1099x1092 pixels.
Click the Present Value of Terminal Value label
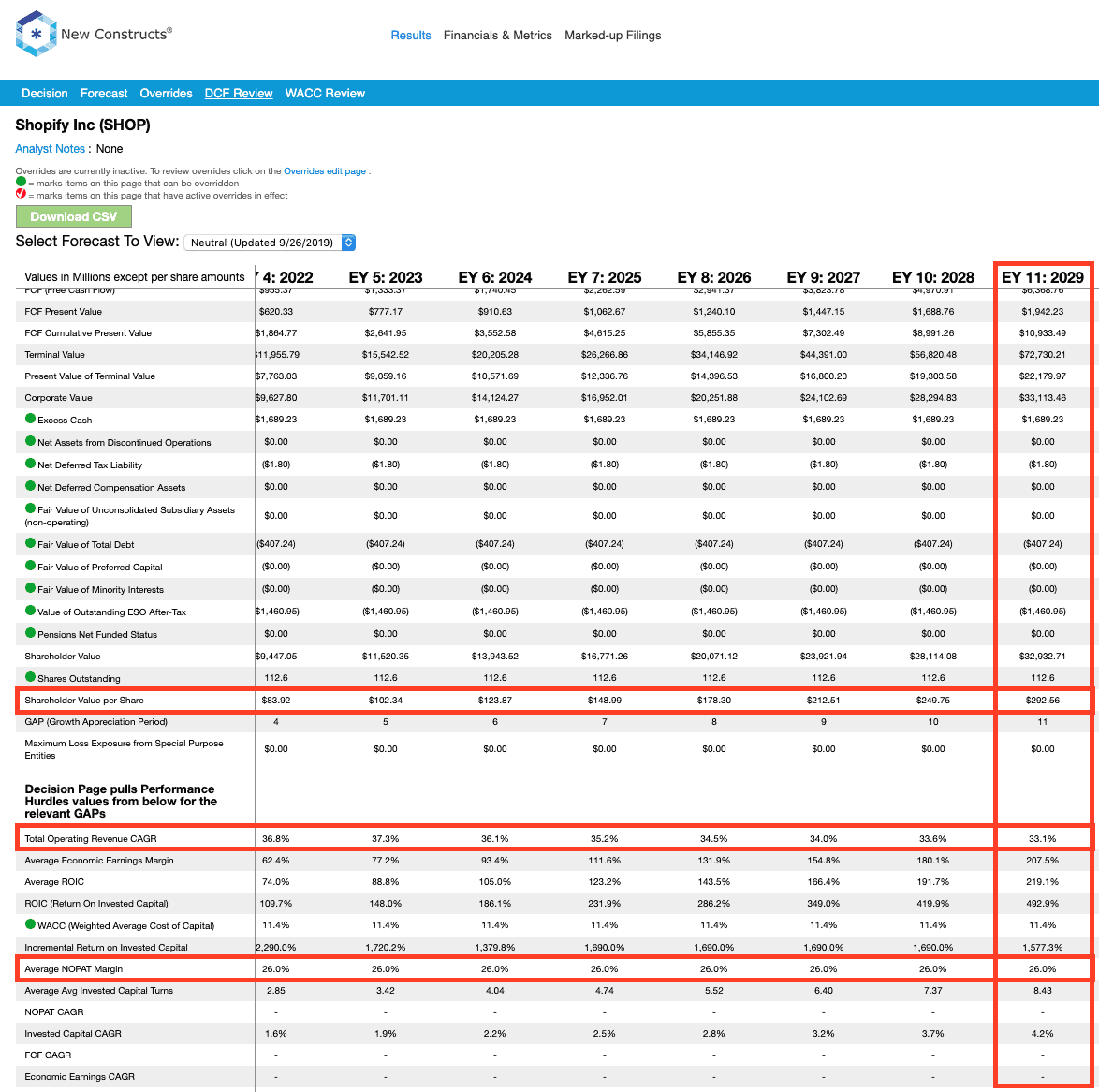pos(90,376)
